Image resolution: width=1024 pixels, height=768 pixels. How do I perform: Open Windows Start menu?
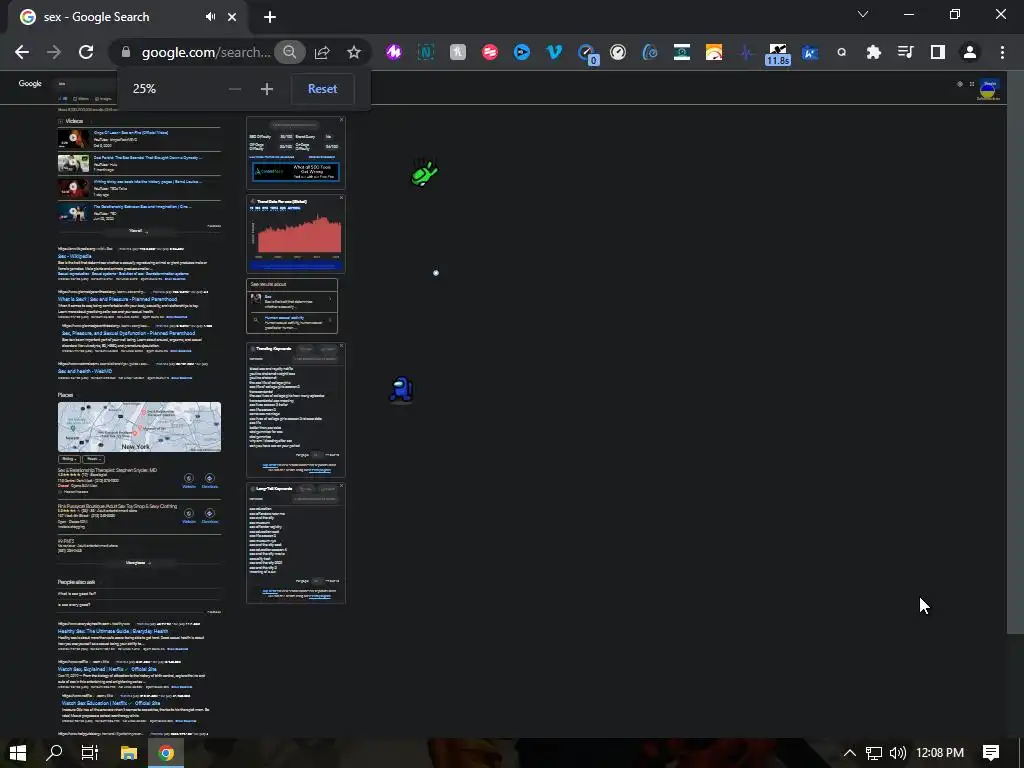click(x=18, y=753)
